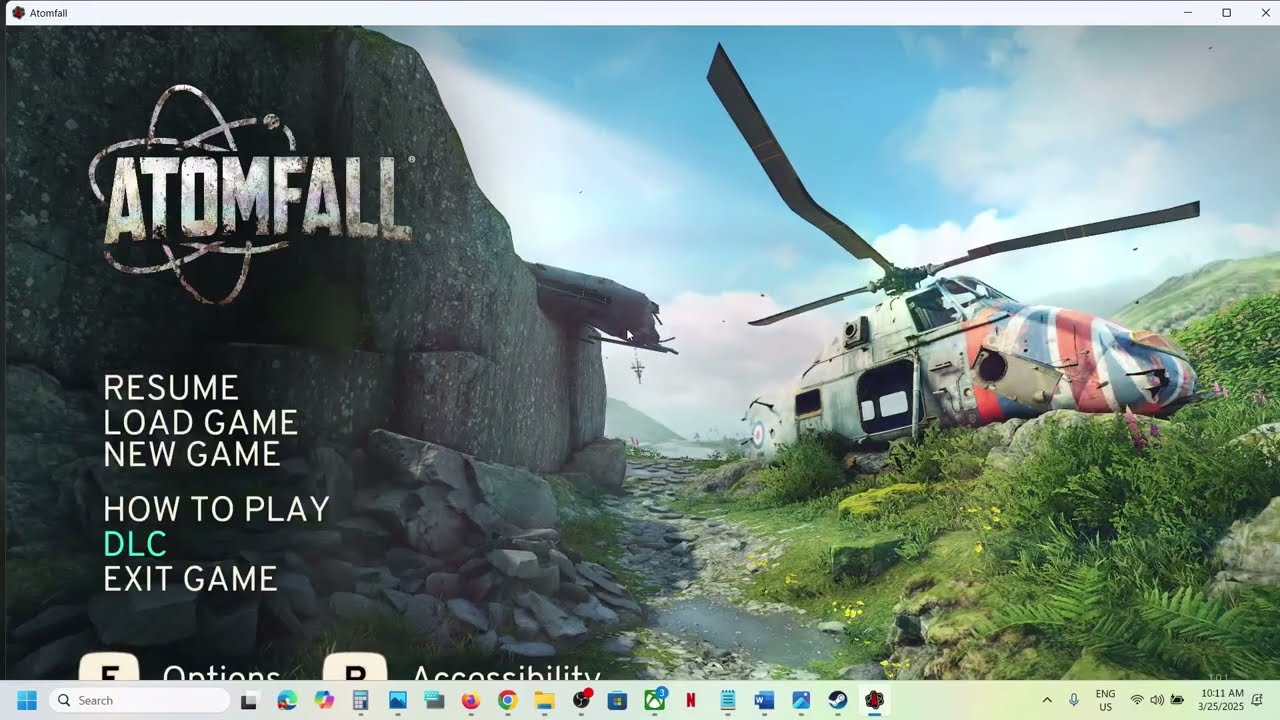Open the notifications bell icon
Viewport: 1280px width, 720px height.
click(x=1256, y=700)
